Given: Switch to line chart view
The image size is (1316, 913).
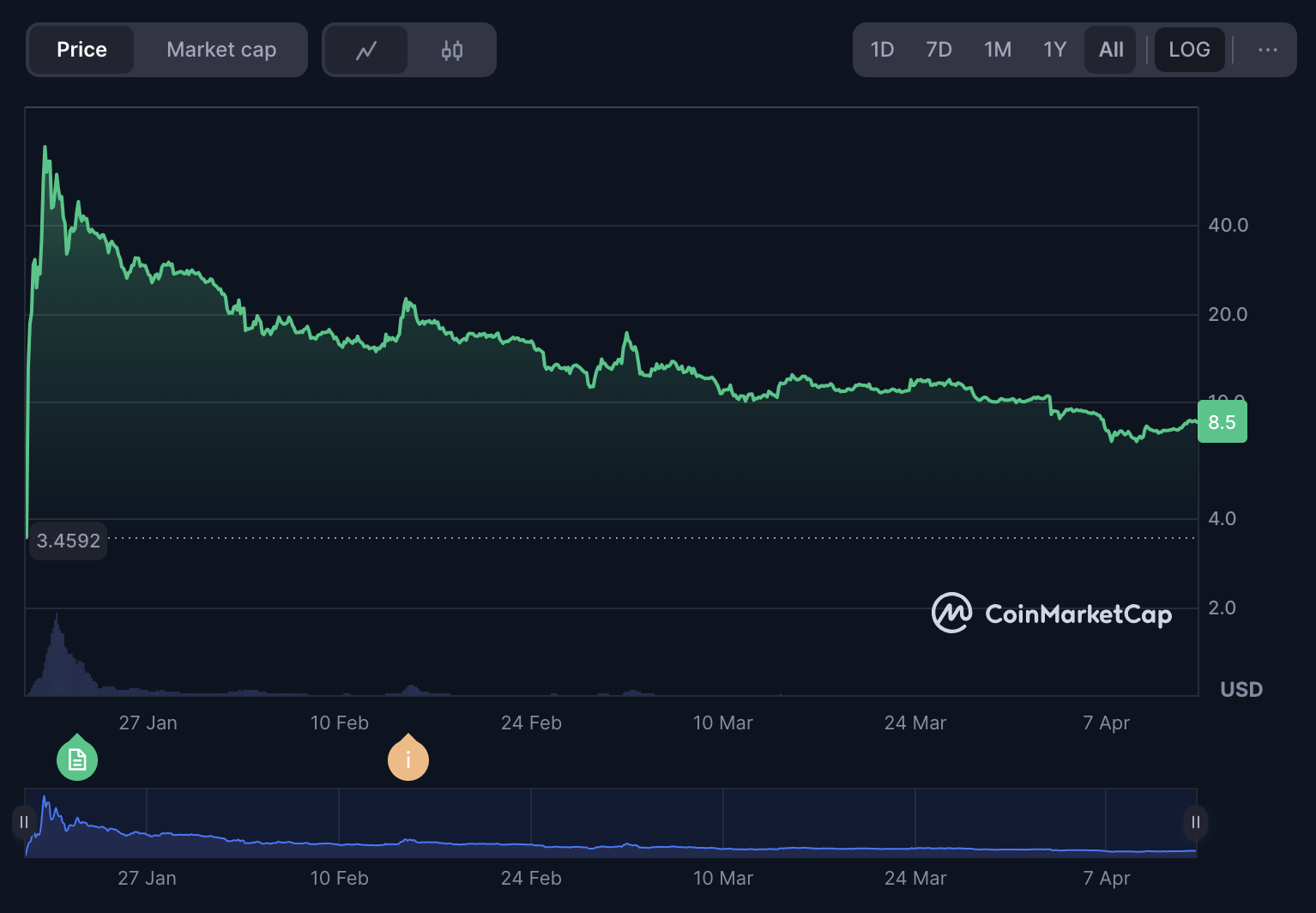Looking at the screenshot, I should pos(366,51).
